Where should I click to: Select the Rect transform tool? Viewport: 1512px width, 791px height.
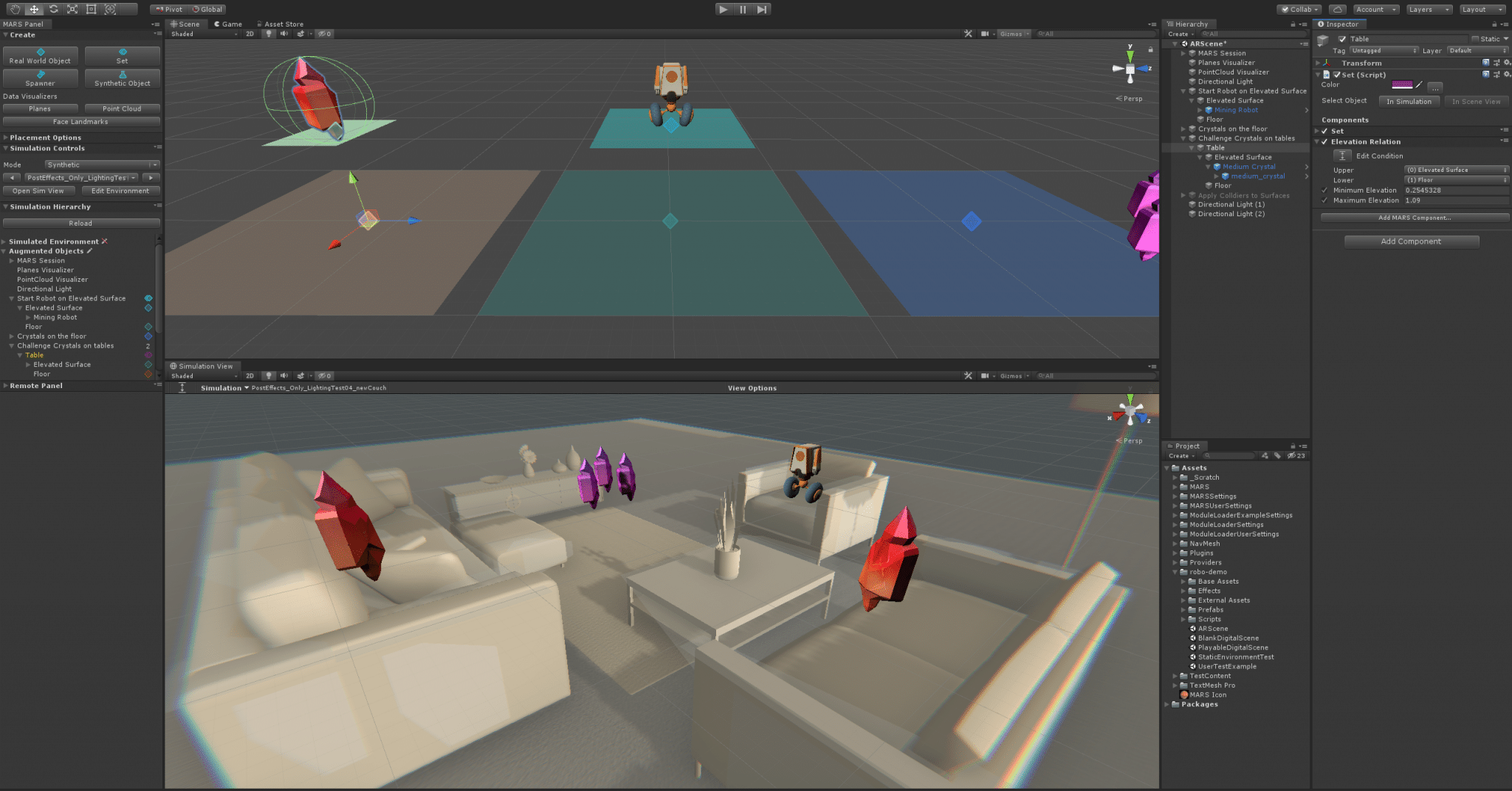click(x=90, y=9)
